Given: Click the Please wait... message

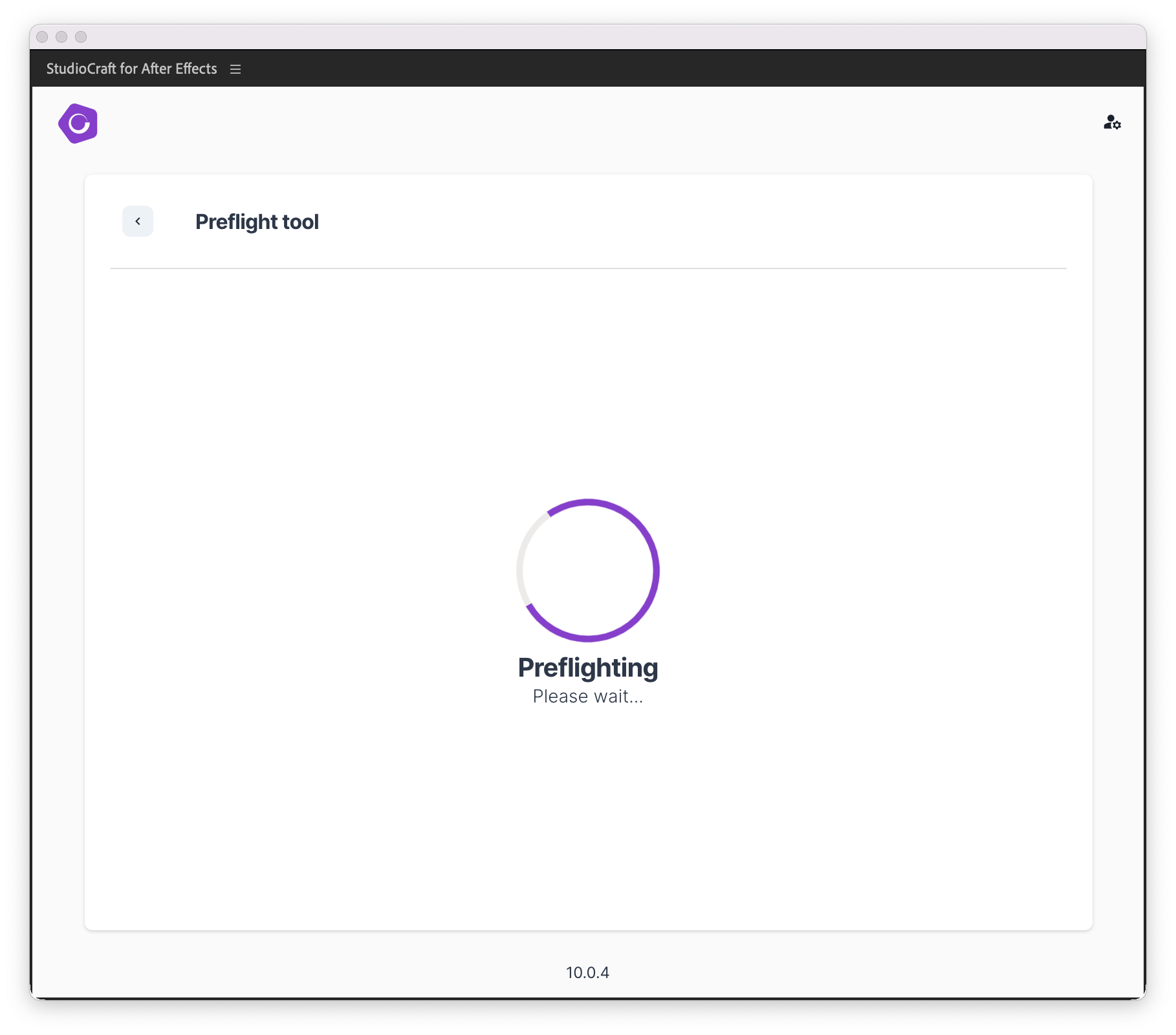Looking at the screenshot, I should pos(588,697).
